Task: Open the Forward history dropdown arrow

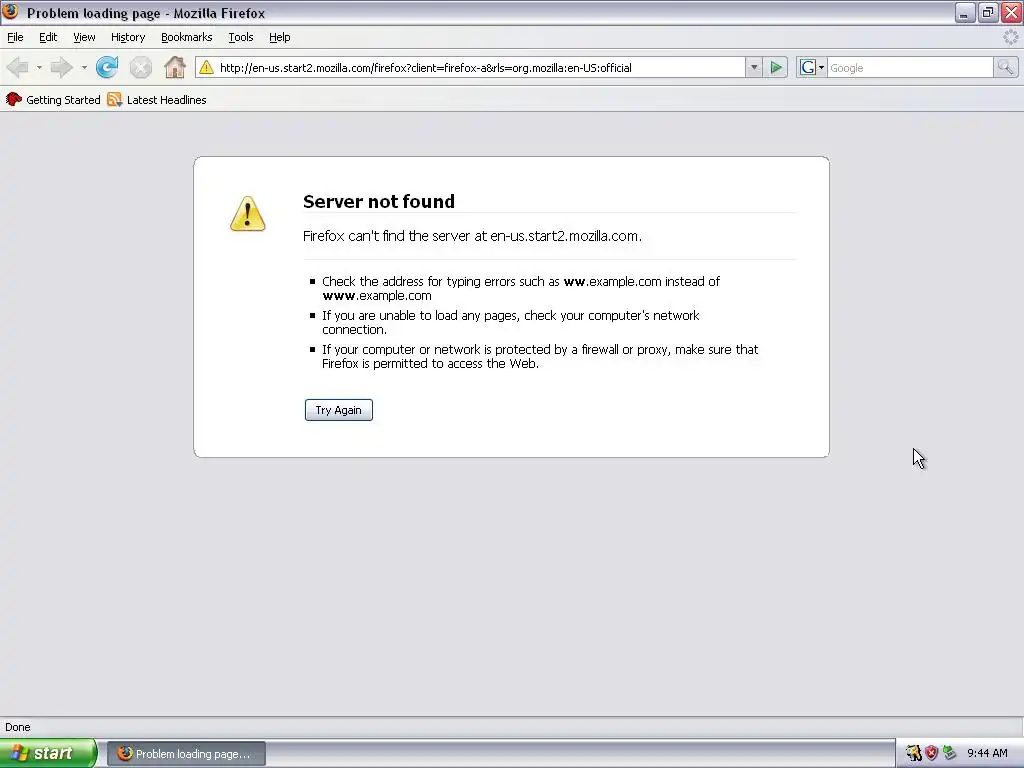Action: pyautogui.click(x=84, y=67)
